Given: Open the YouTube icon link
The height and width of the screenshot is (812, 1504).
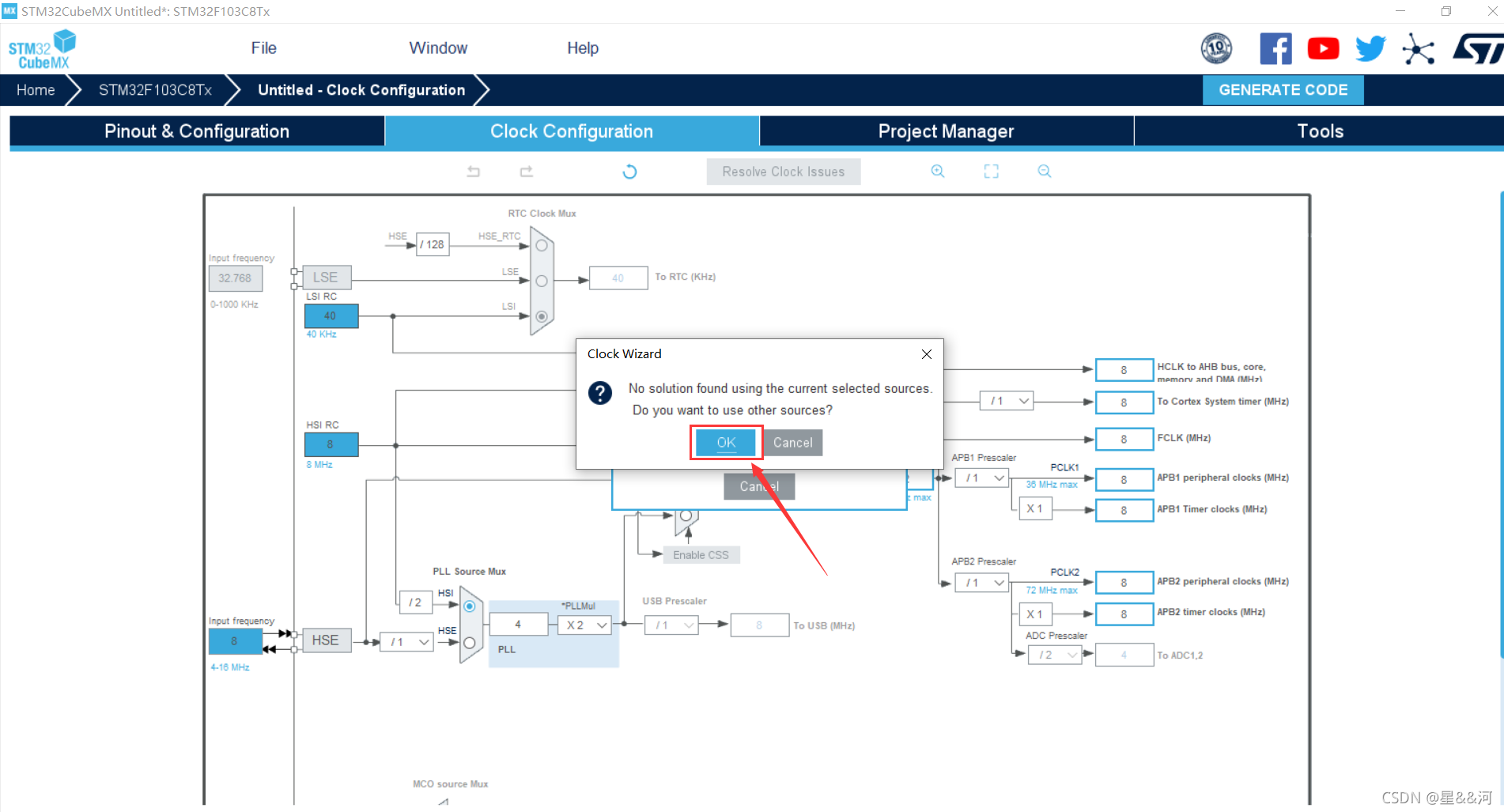Looking at the screenshot, I should point(1323,49).
